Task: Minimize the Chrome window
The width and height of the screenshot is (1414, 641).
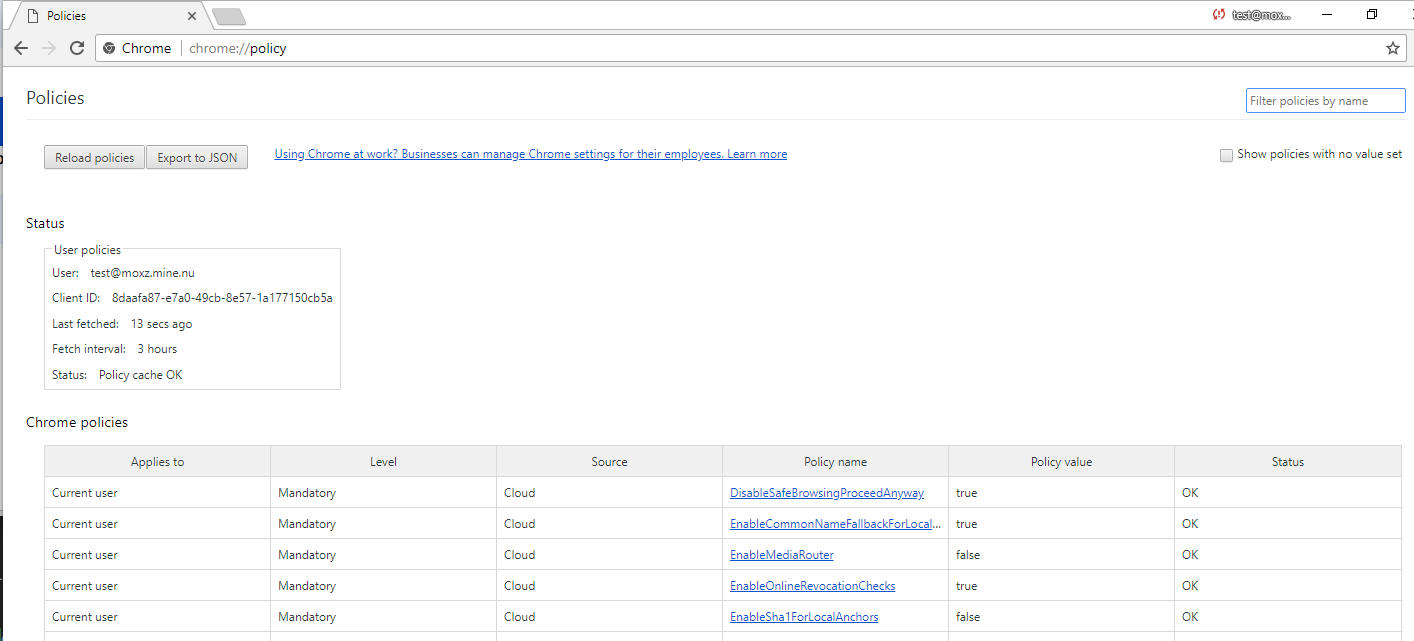Action: 1327,15
